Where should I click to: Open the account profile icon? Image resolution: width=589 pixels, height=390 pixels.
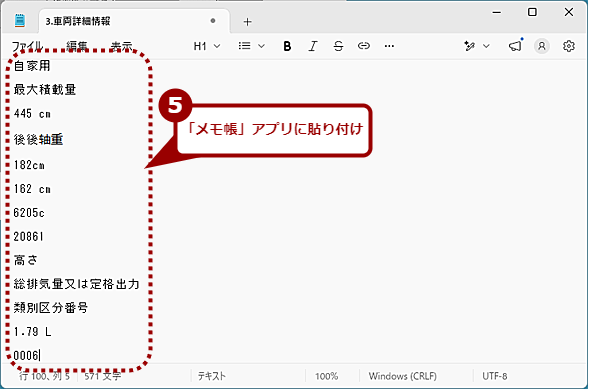(542, 46)
